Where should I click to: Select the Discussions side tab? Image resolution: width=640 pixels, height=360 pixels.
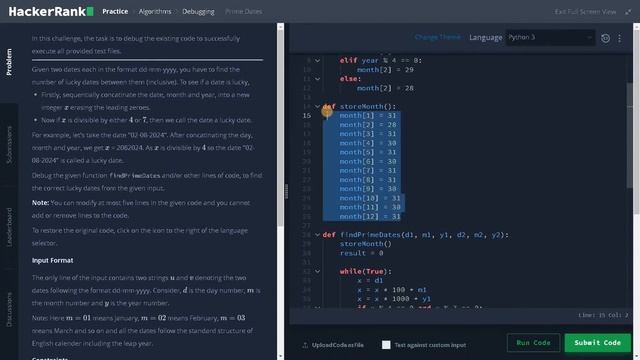coord(9,309)
